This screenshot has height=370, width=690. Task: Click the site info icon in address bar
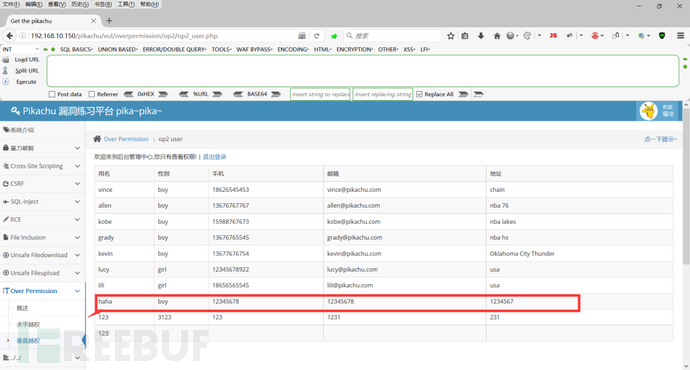point(22,36)
